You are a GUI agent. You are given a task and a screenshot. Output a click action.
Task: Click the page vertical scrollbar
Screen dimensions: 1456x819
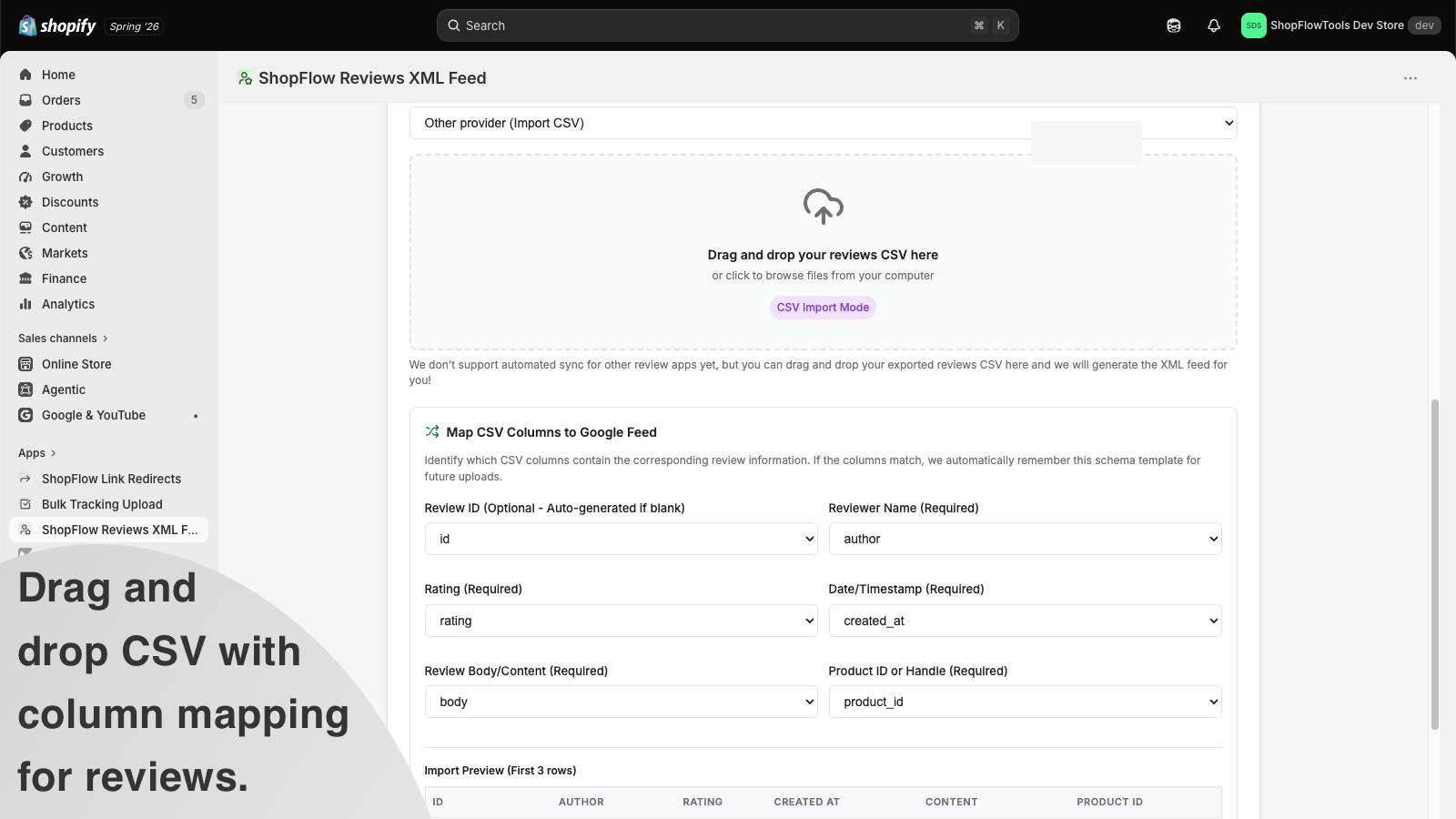pyautogui.click(x=1435, y=564)
